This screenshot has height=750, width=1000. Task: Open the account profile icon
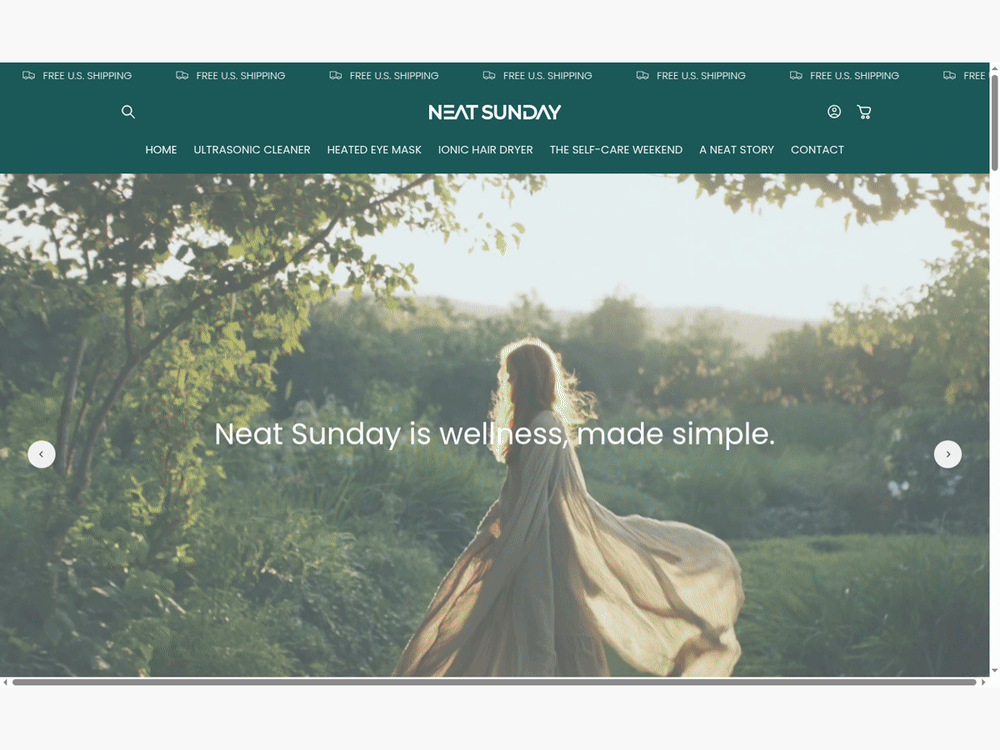pos(834,112)
